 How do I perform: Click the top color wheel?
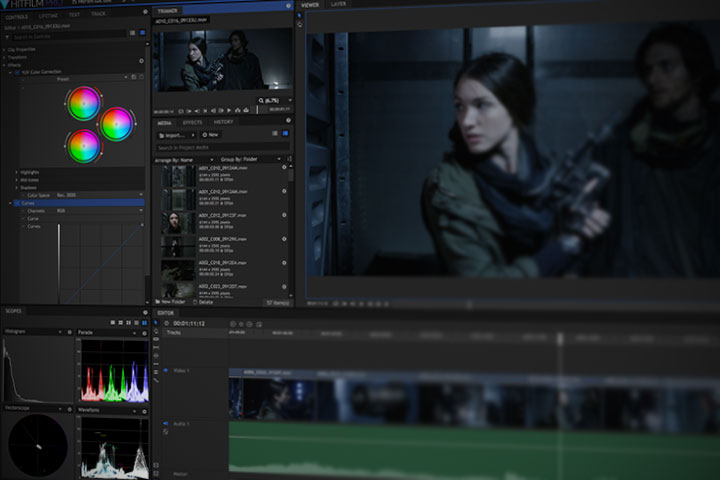83,102
